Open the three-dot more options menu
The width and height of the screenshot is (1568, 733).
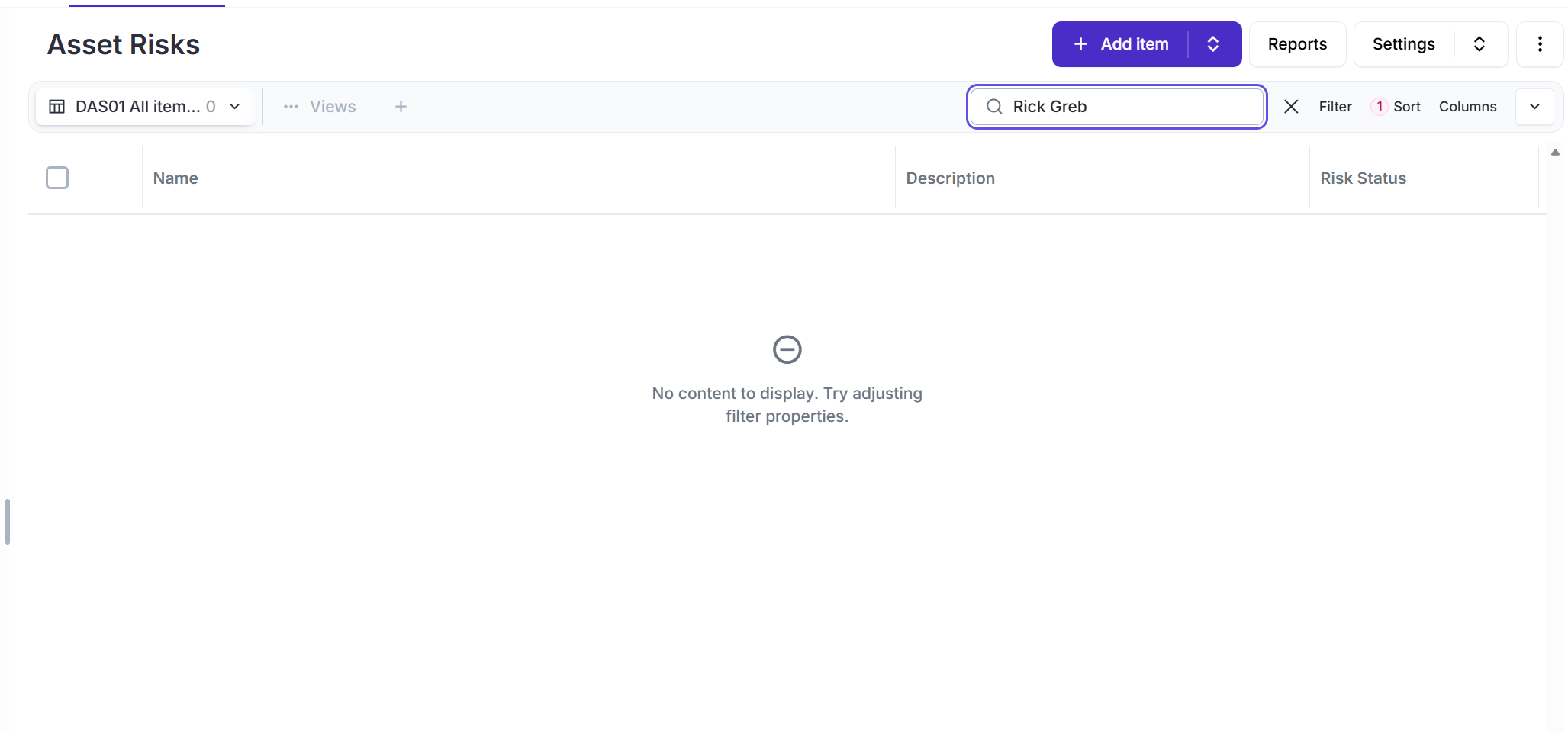pyautogui.click(x=1540, y=44)
